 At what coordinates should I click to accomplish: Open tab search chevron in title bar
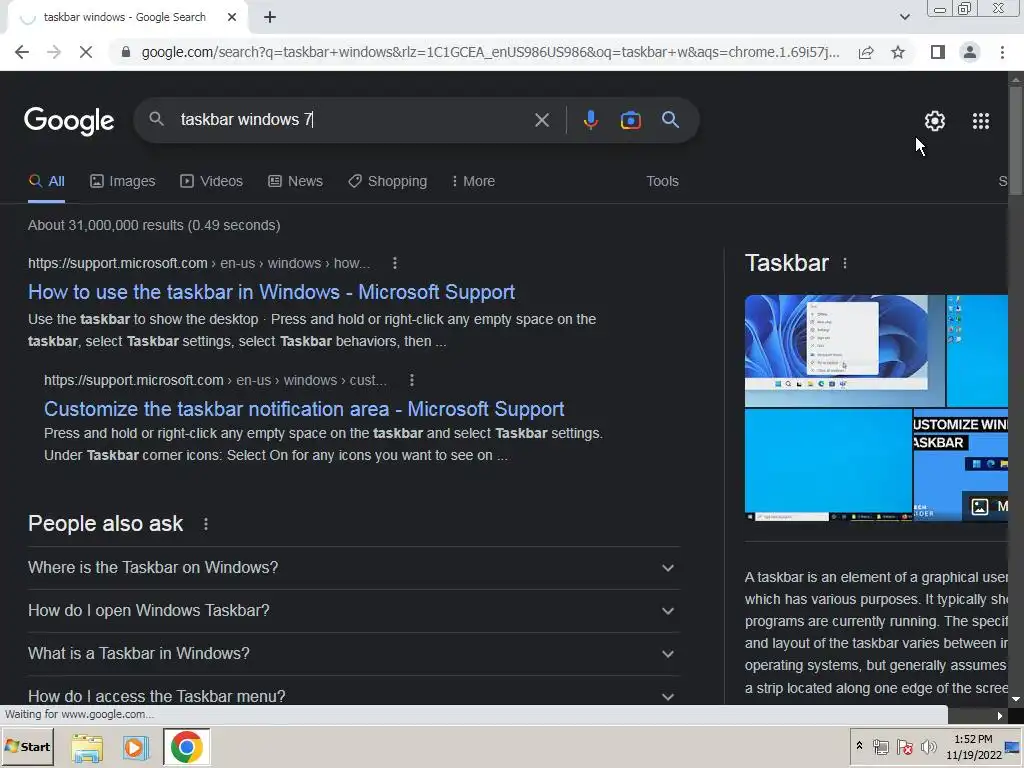[904, 18]
